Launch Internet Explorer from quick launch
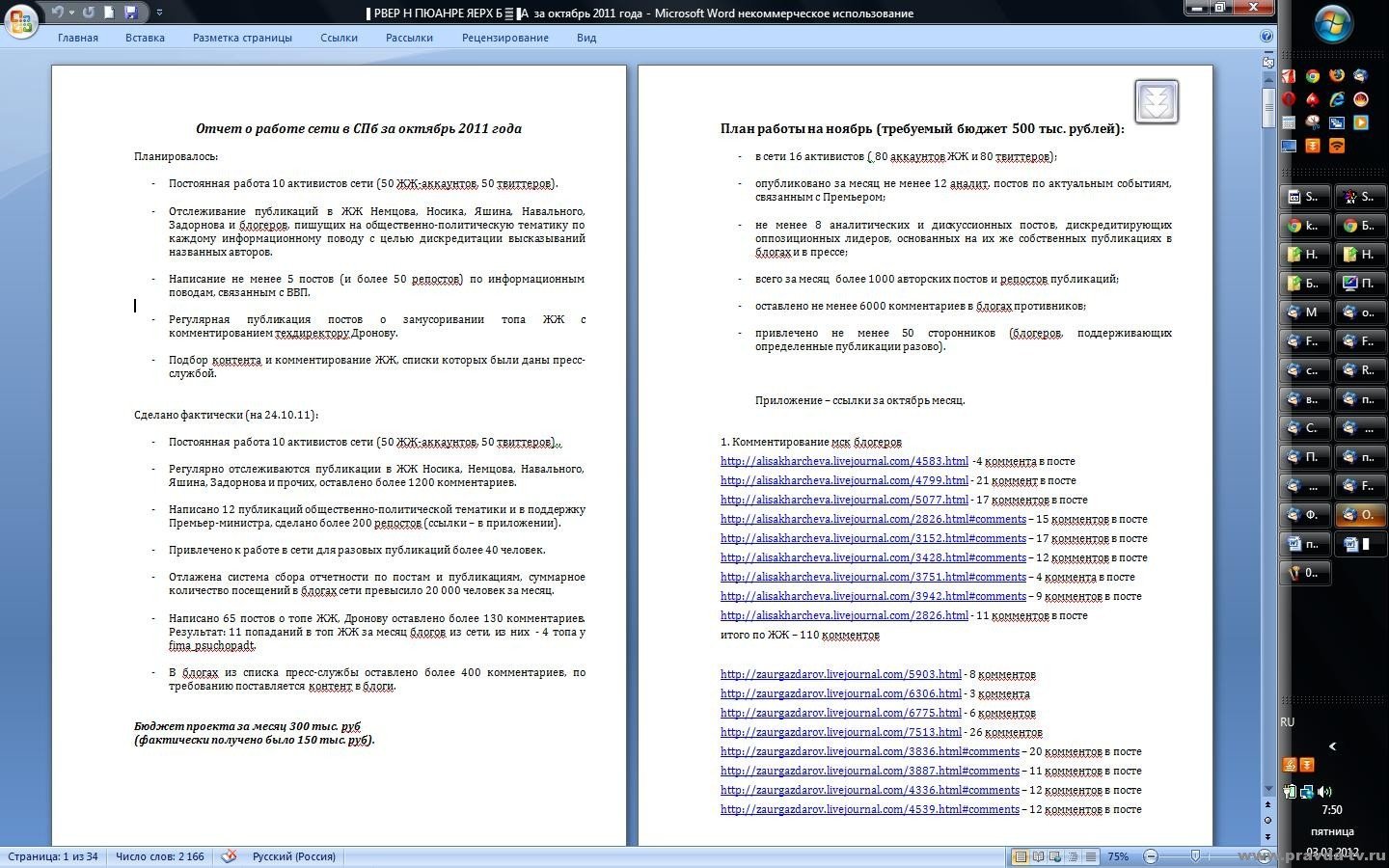 (1337, 98)
